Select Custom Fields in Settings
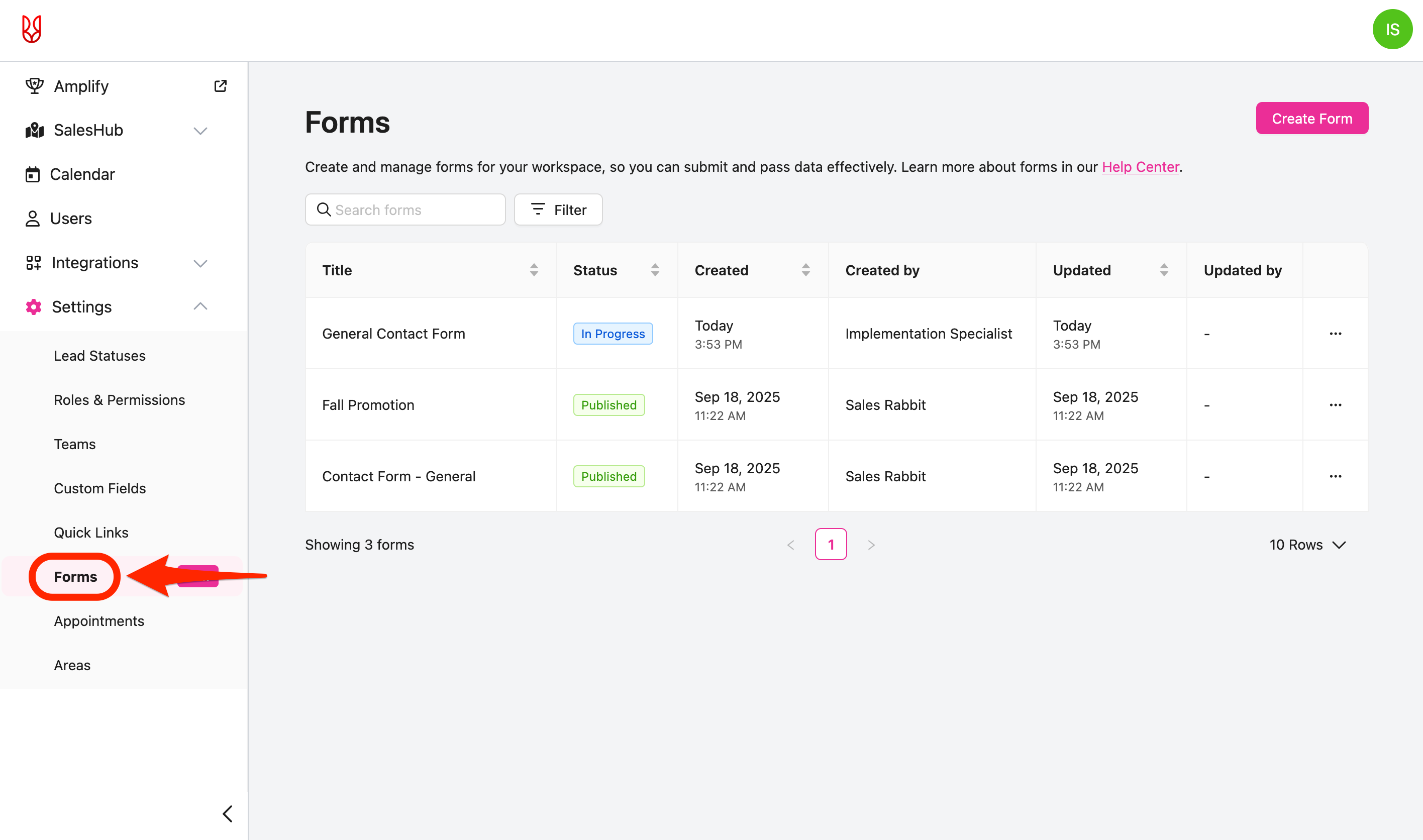Screen dimensions: 1423x840 [99, 488]
